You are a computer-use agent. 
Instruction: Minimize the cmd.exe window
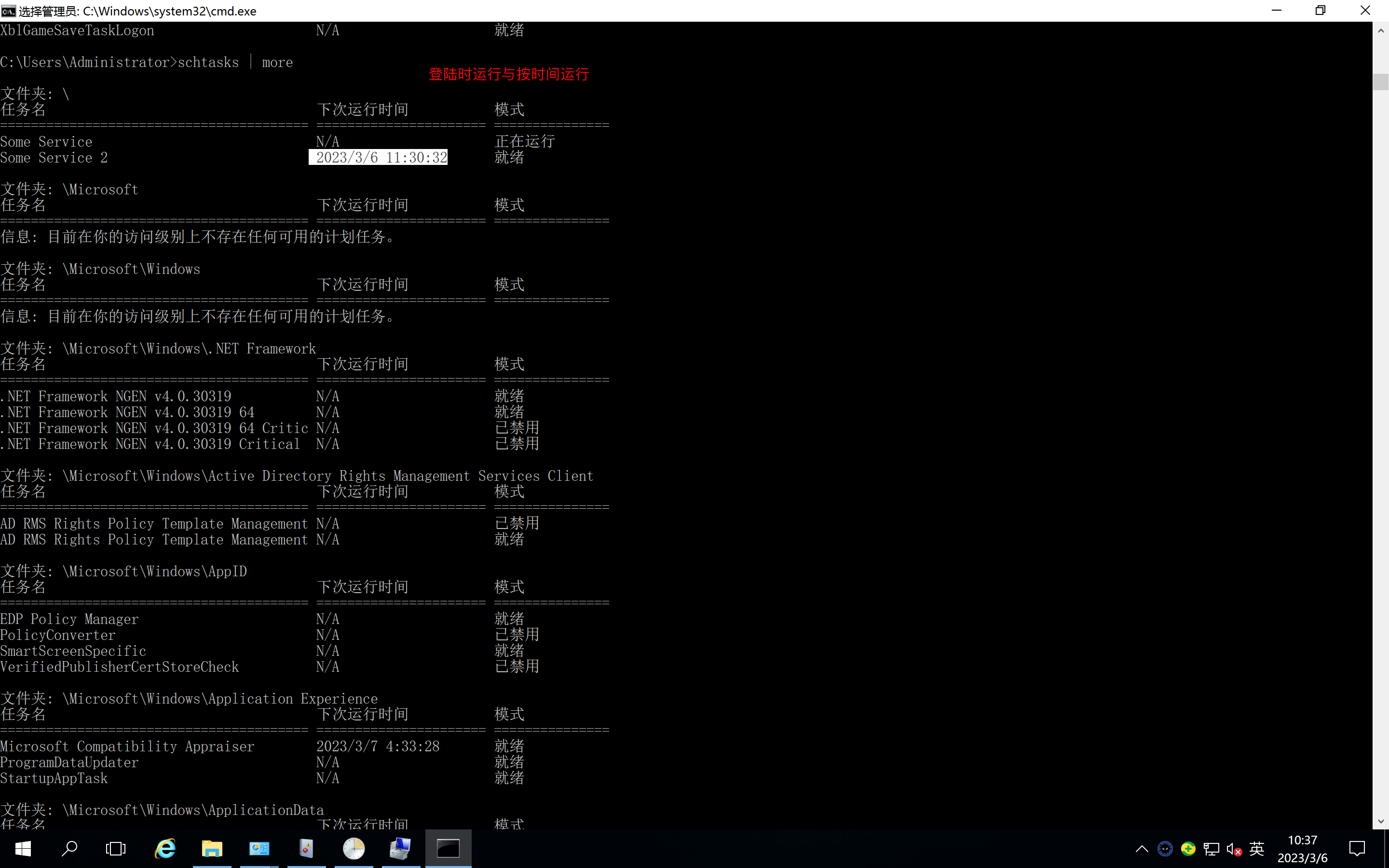(x=1277, y=10)
